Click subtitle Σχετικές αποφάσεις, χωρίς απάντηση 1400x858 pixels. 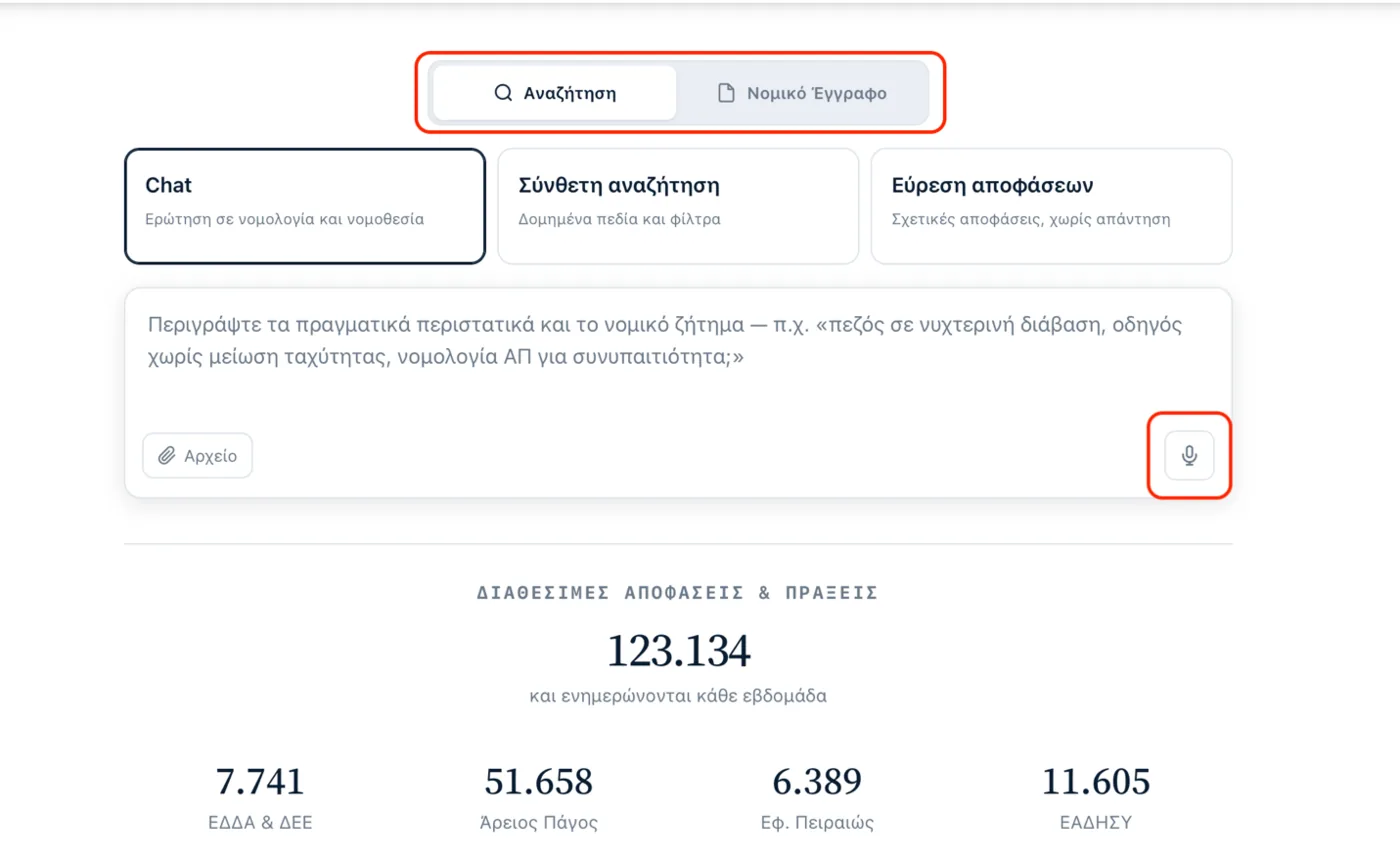[1031, 219]
